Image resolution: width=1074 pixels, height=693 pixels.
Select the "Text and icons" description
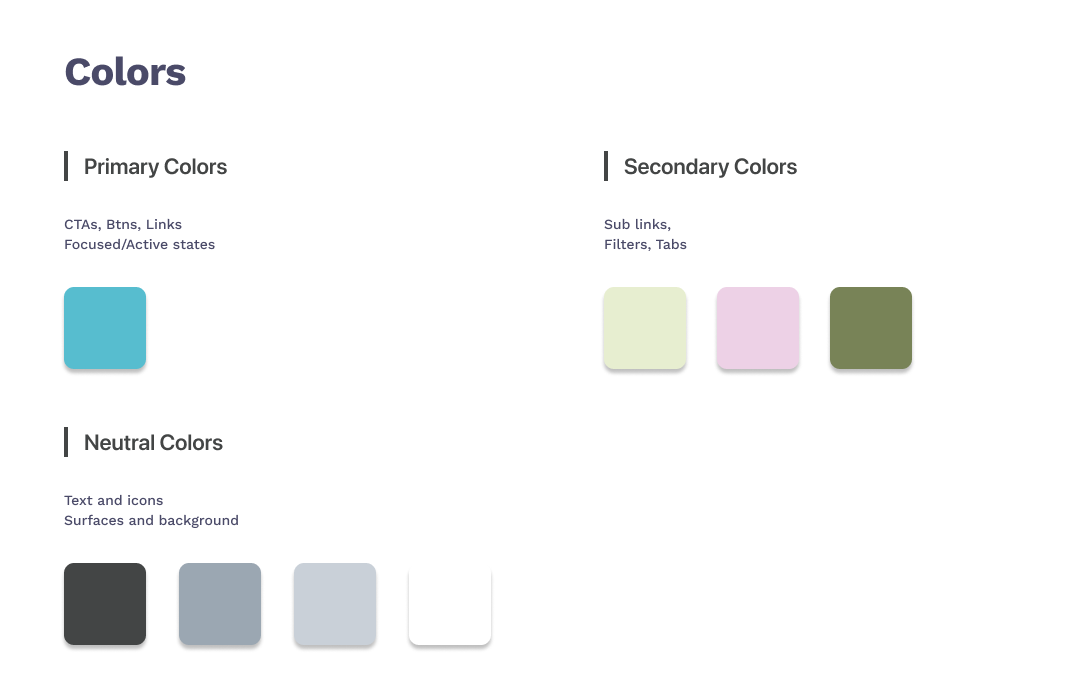113,500
